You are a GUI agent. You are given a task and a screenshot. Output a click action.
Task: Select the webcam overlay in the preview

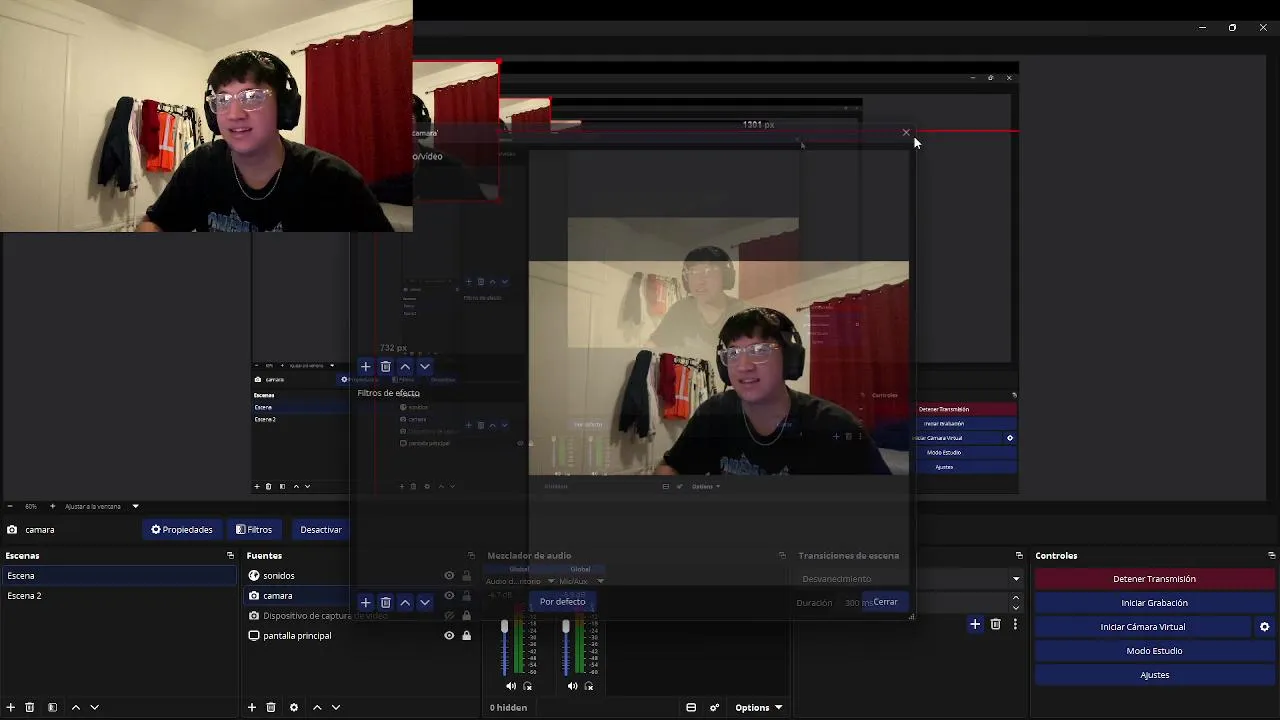[206, 116]
